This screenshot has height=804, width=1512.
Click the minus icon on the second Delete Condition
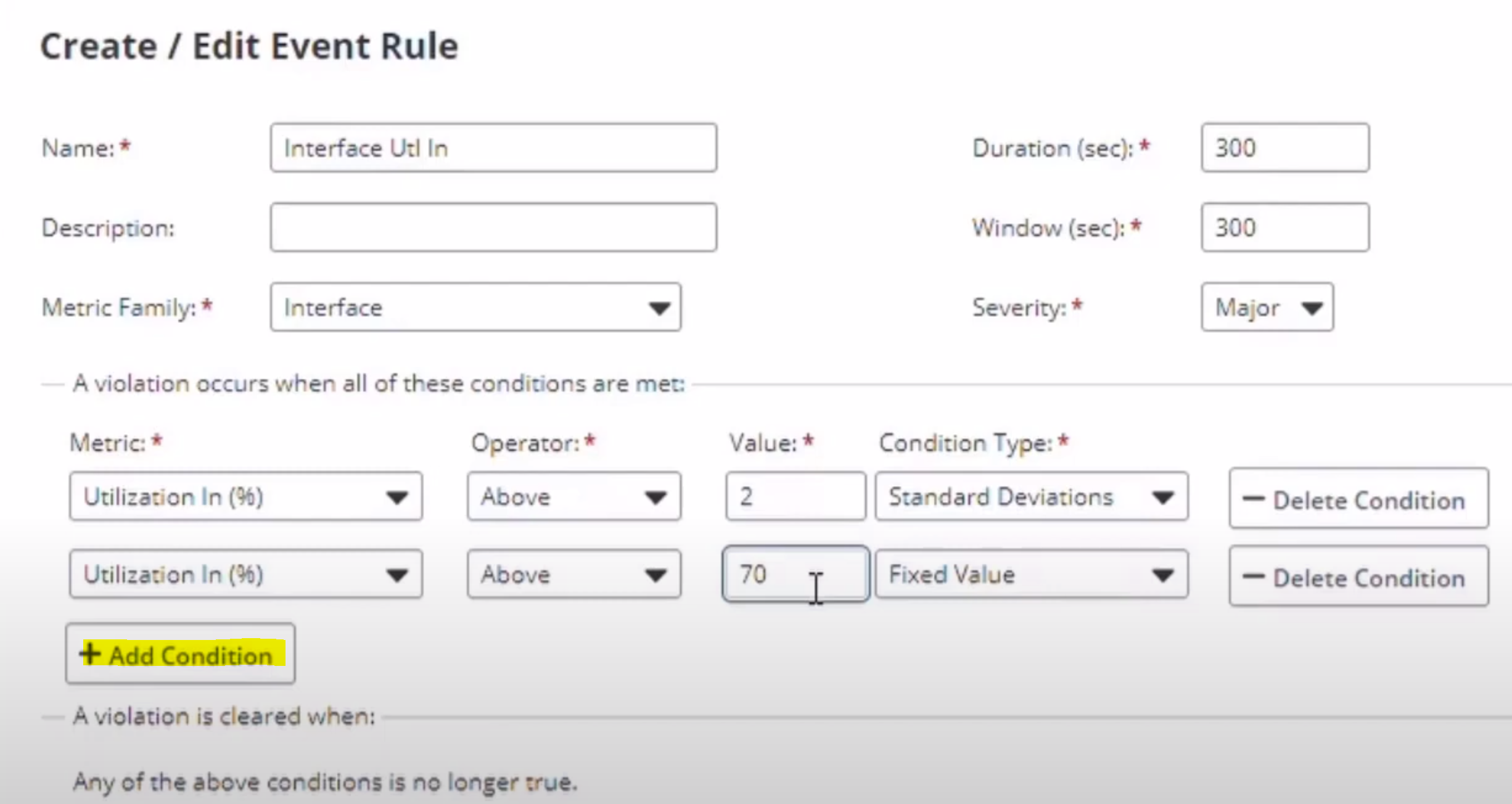point(1253,576)
